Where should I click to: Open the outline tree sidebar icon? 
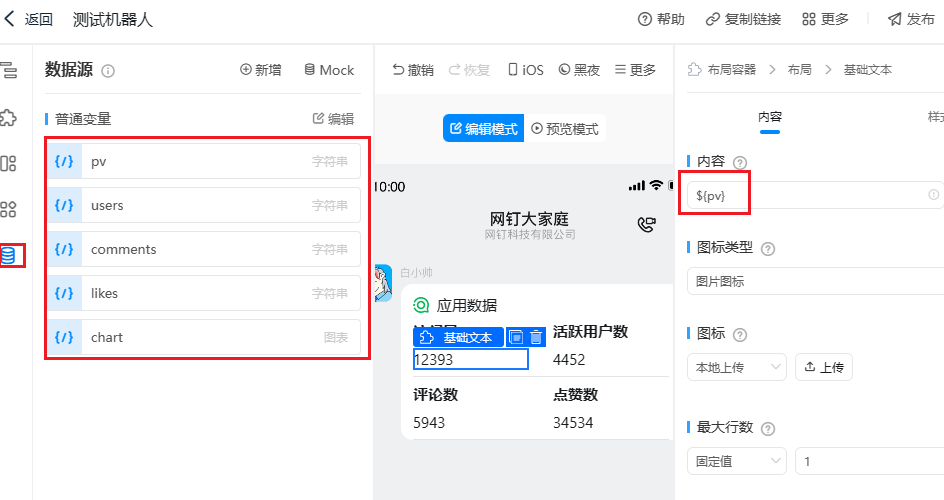pyautogui.click(x=9, y=70)
